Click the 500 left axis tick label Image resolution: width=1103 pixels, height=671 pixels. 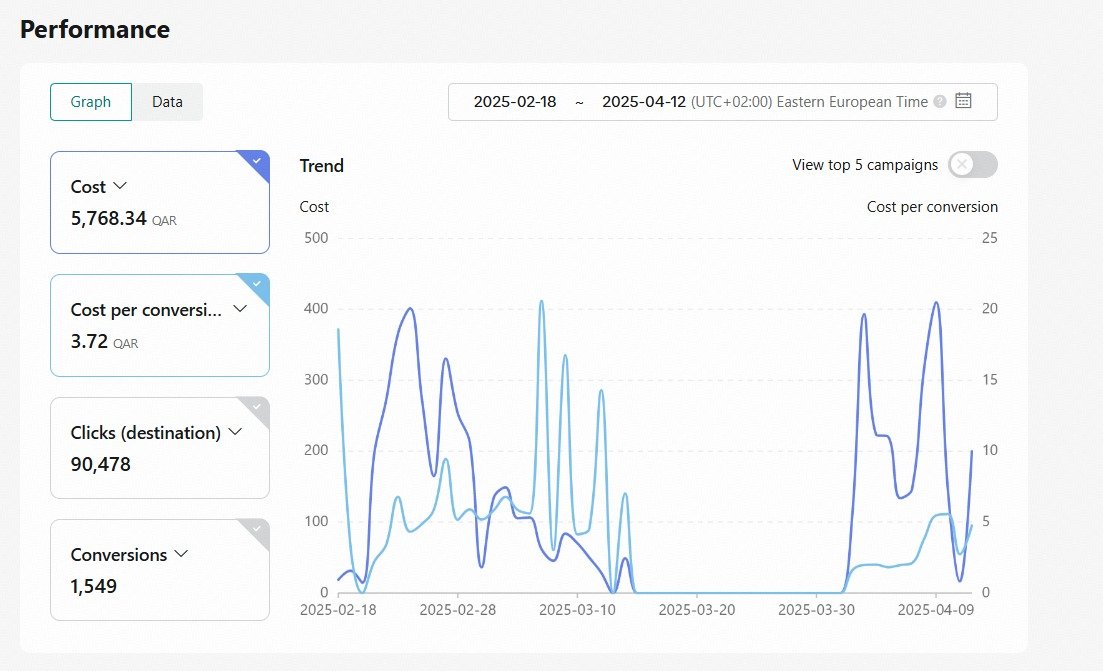[316, 238]
